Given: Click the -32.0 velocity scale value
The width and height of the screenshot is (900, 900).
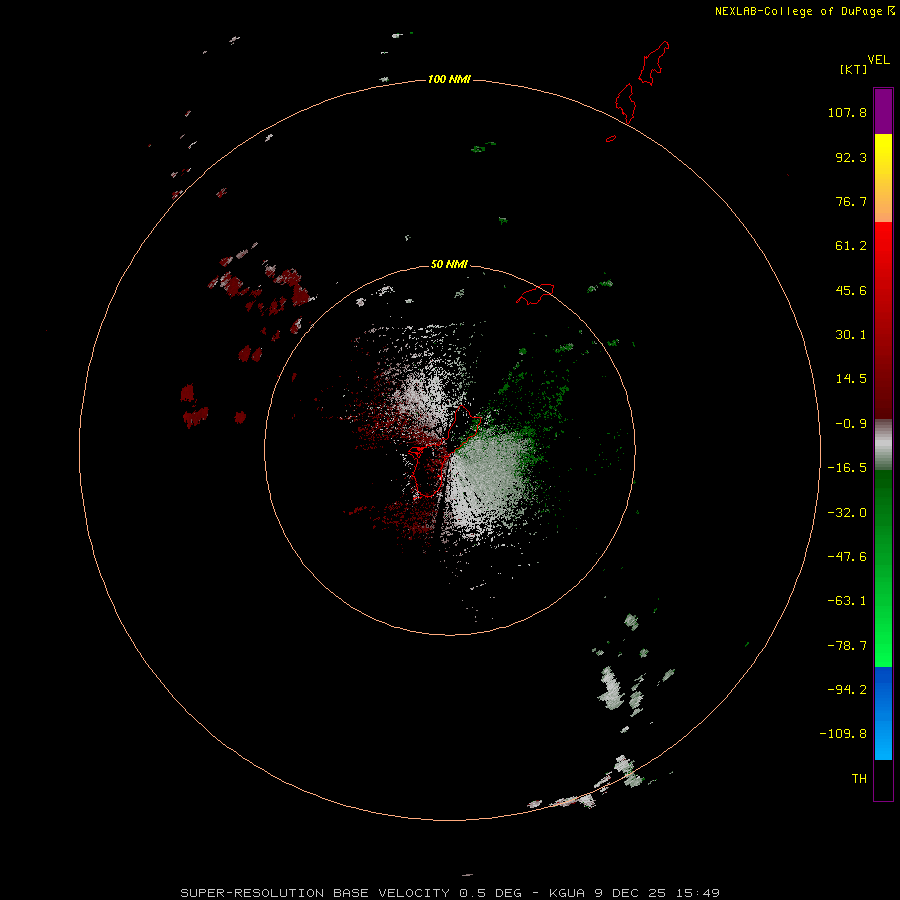Looking at the screenshot, I should 847,513.
